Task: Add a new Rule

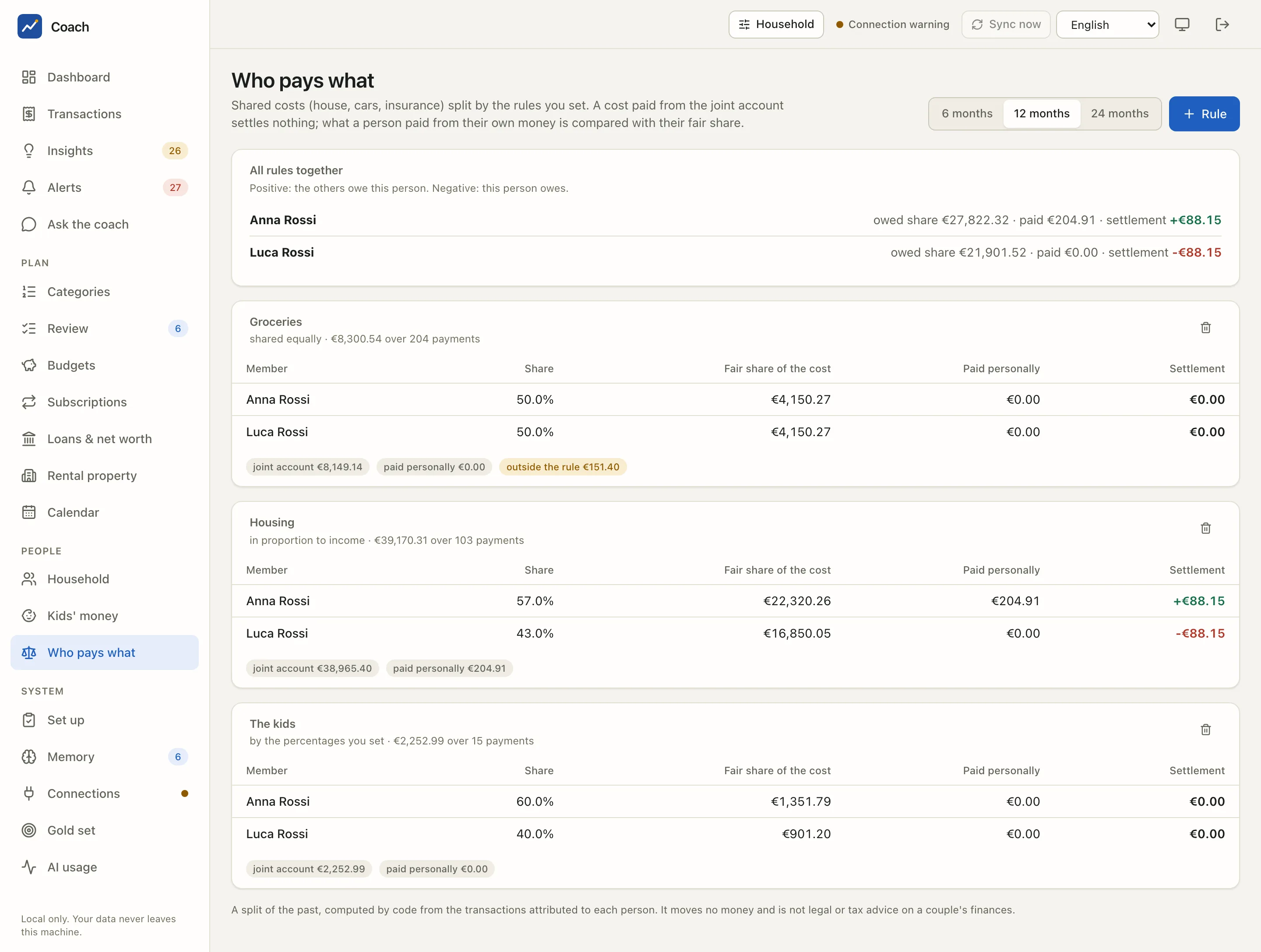Action: pyautogui.click(x=1204, y=114)
